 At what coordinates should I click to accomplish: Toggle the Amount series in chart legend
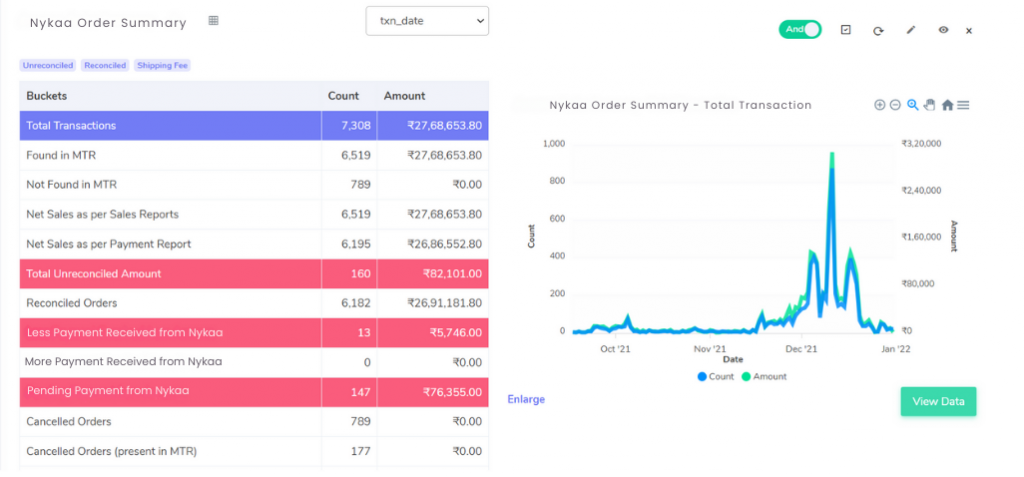(x=764, y=376)
